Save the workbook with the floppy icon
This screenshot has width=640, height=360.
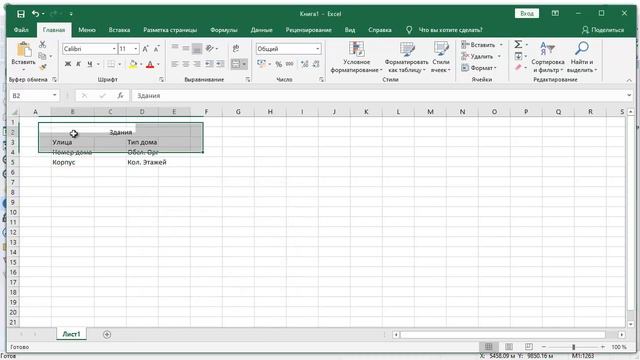click(x=21, y=14)
